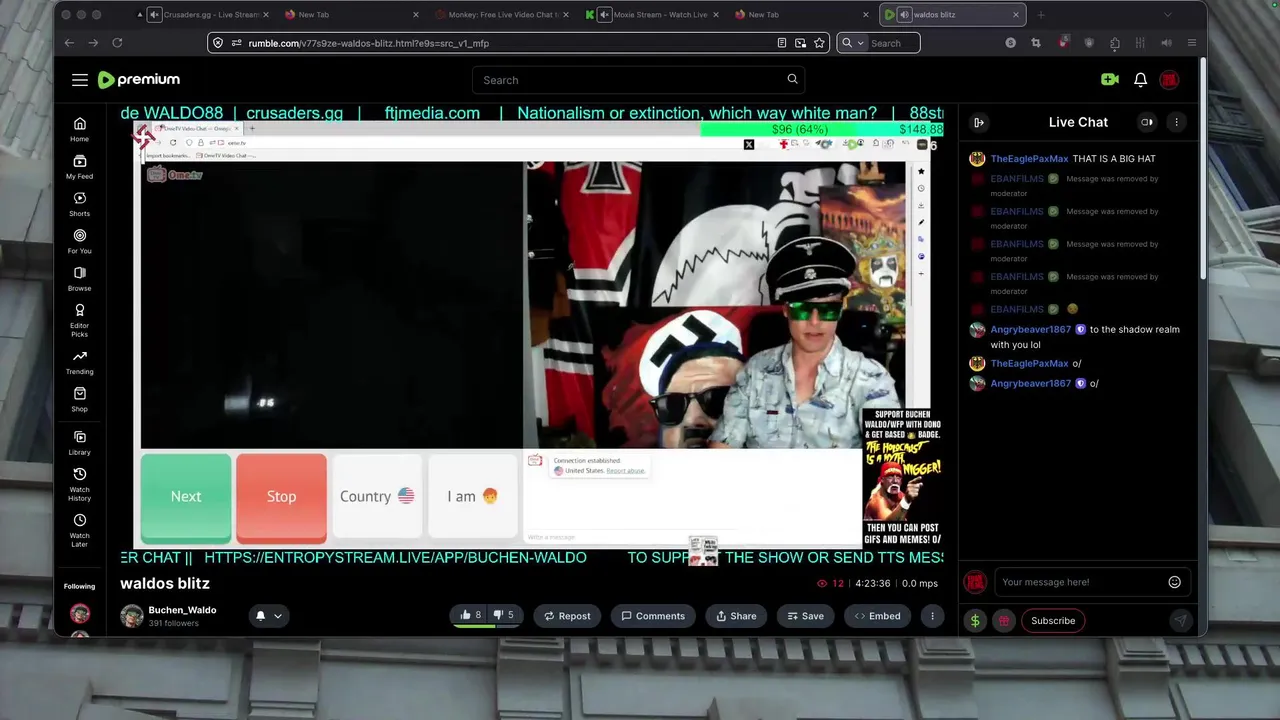1280x720 pixels.
Task: Toggle picture-in-picture from the address bar
Action: pos(800,43)
